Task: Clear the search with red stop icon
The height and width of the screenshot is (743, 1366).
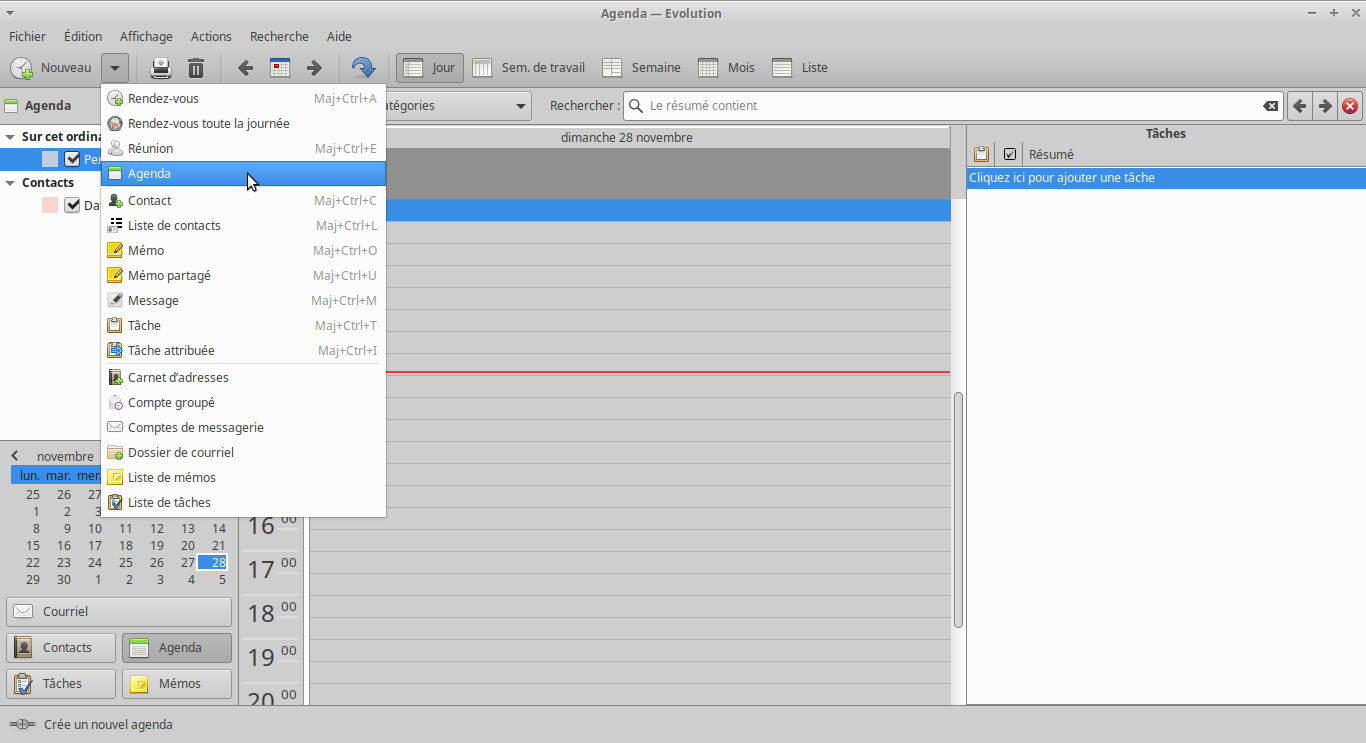Action: tap(1350, 106)
